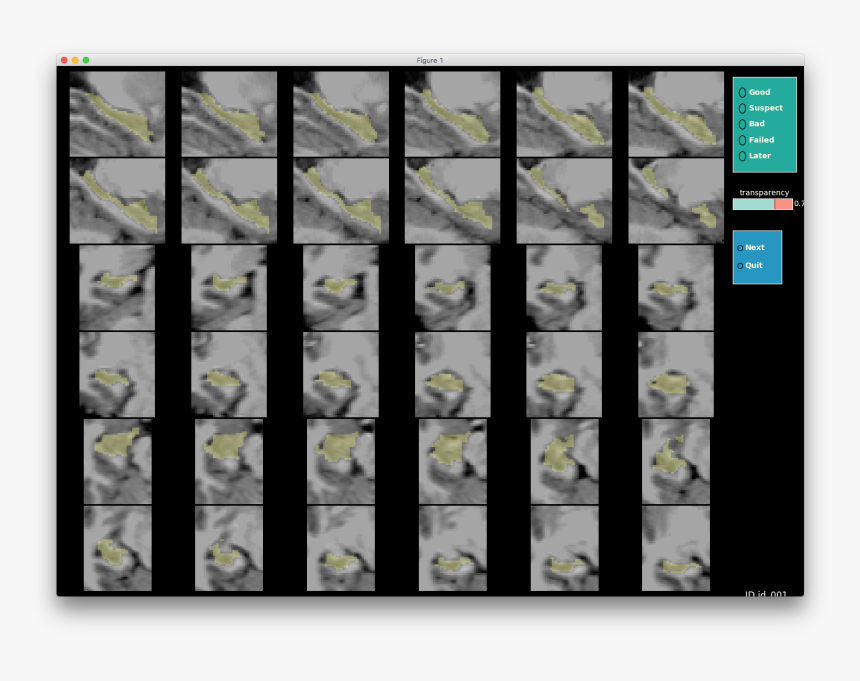
Task: Select the Good rating radio button
Action: point(742,93)
